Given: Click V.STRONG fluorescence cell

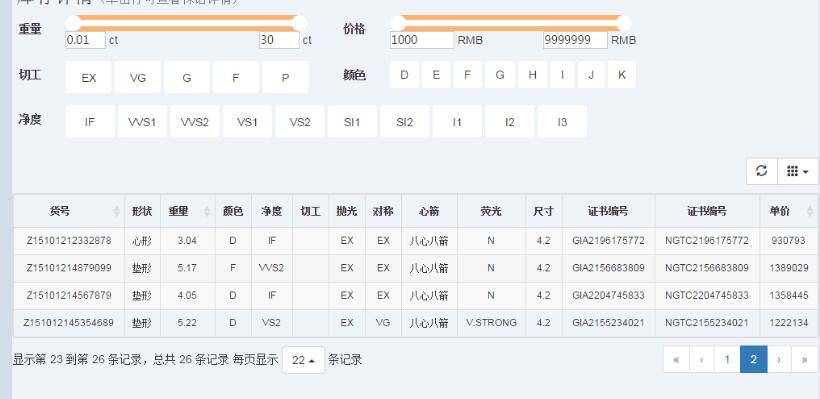Looking at the screenshot, I should (491, 323).
